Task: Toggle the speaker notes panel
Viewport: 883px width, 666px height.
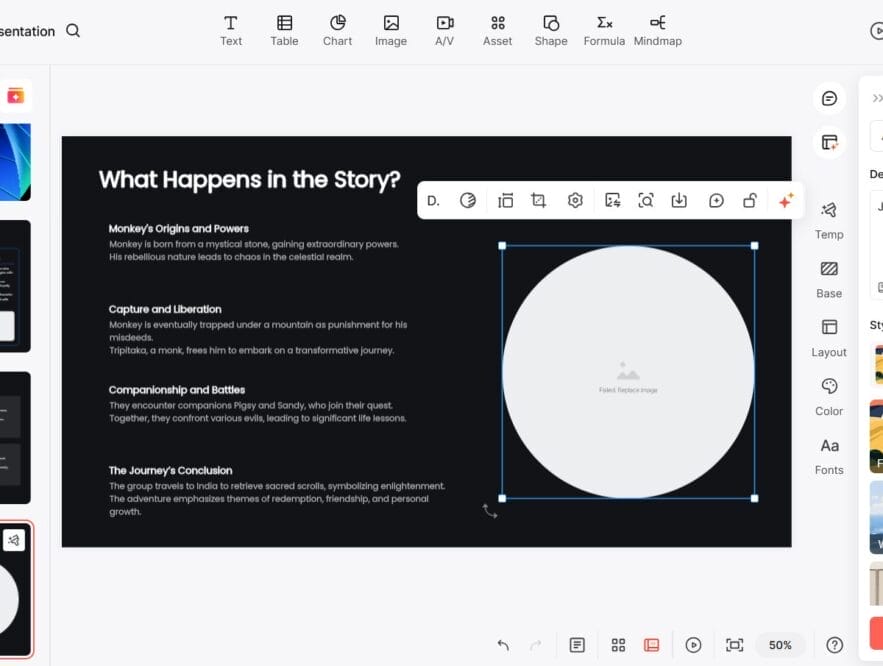Action: (x=577, y=645)
